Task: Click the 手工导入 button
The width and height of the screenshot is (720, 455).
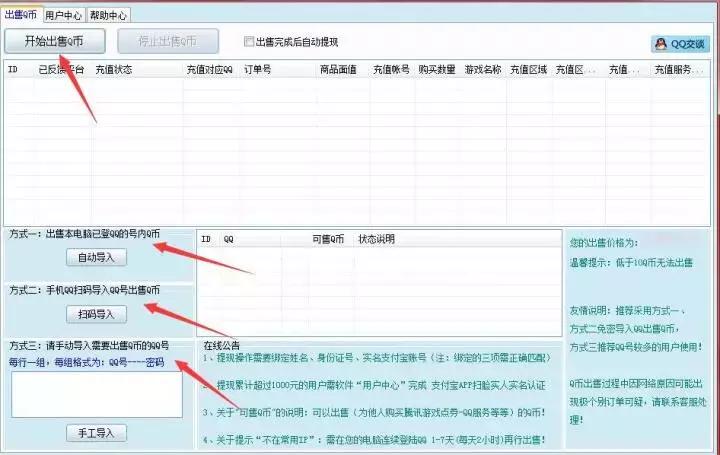Action: [x=96, y=433]
